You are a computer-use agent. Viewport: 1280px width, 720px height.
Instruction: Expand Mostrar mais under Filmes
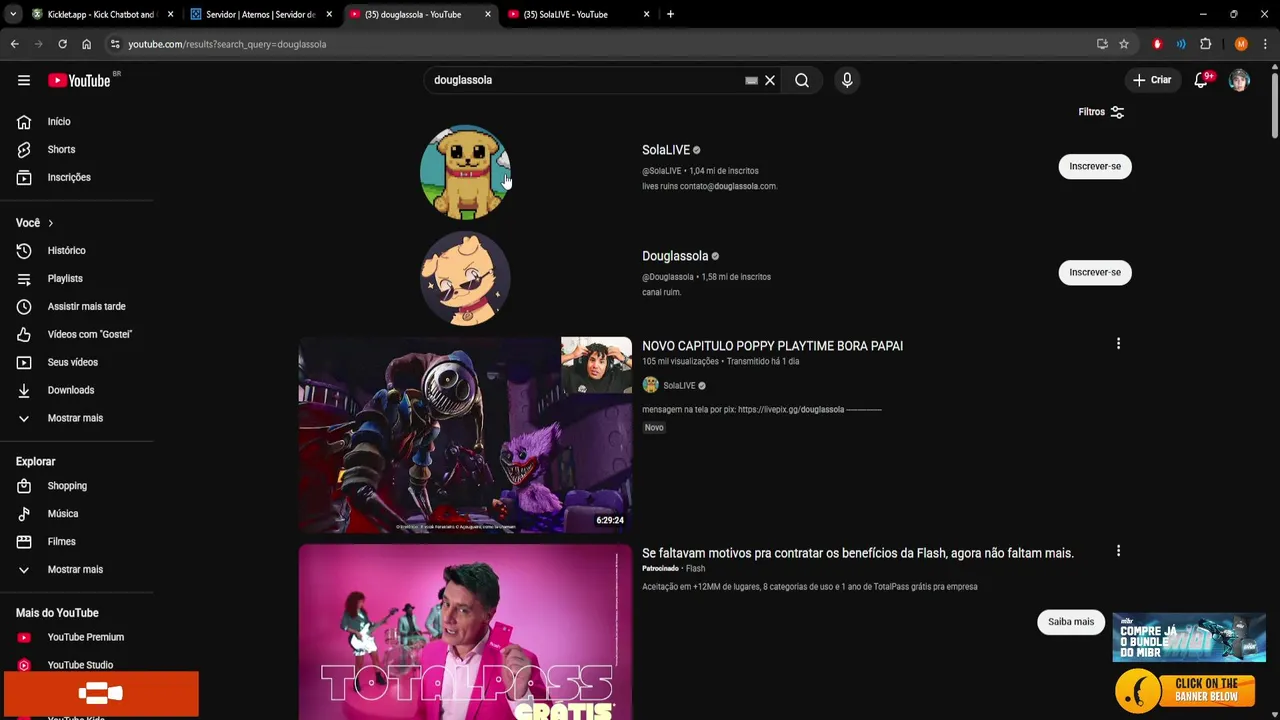click(x=76, y=570)
